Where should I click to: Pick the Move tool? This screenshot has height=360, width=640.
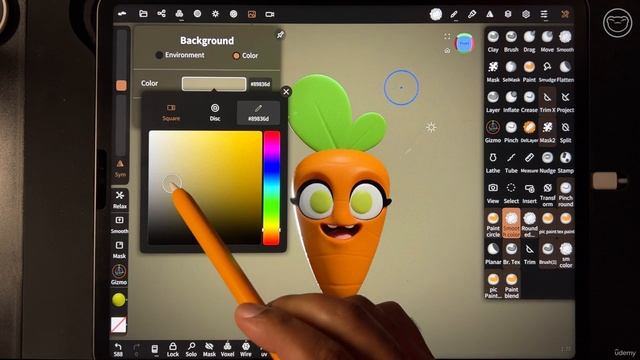pyautogui.click(x=547, y=42)
